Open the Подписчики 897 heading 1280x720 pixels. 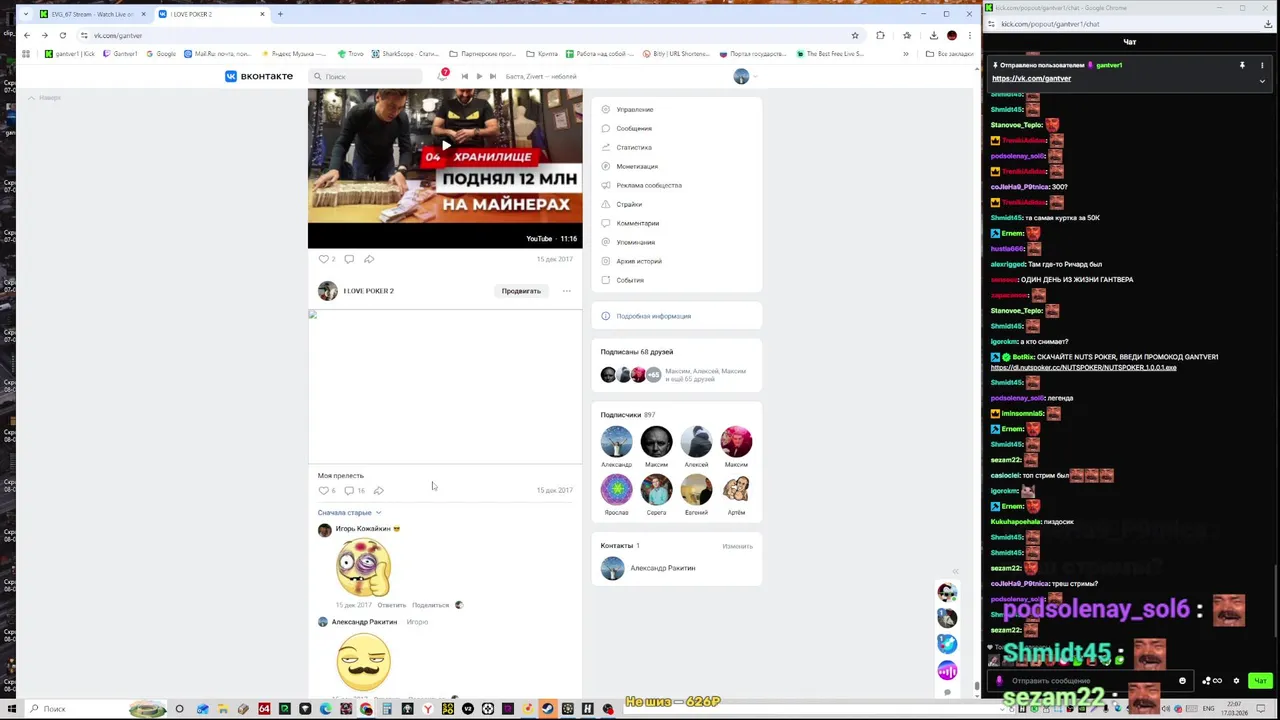coord(627,415)
